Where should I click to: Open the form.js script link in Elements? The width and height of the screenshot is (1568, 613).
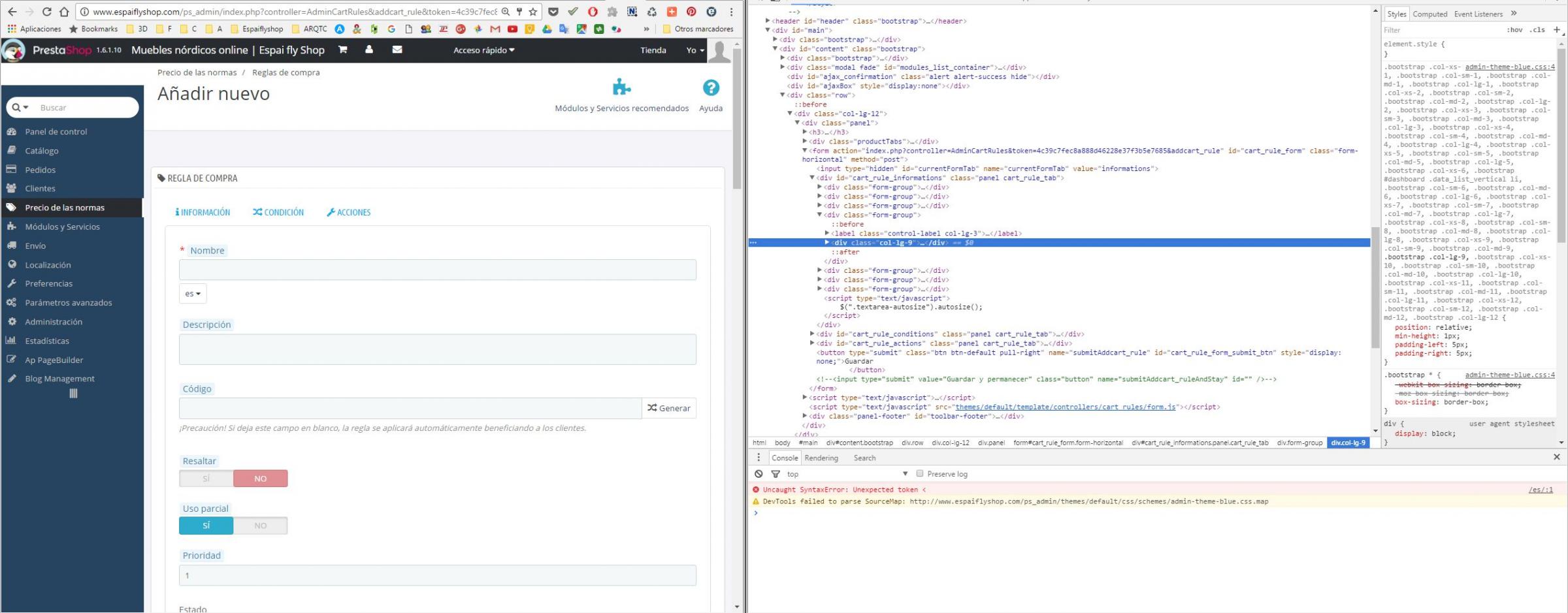[1066, 407]
